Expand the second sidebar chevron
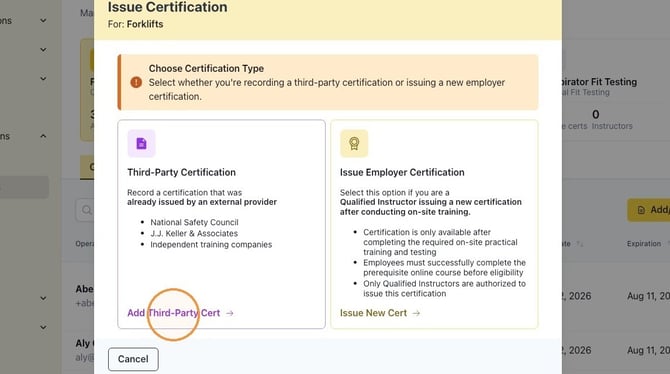Viewport: 670px width, 374px height. 43,50
